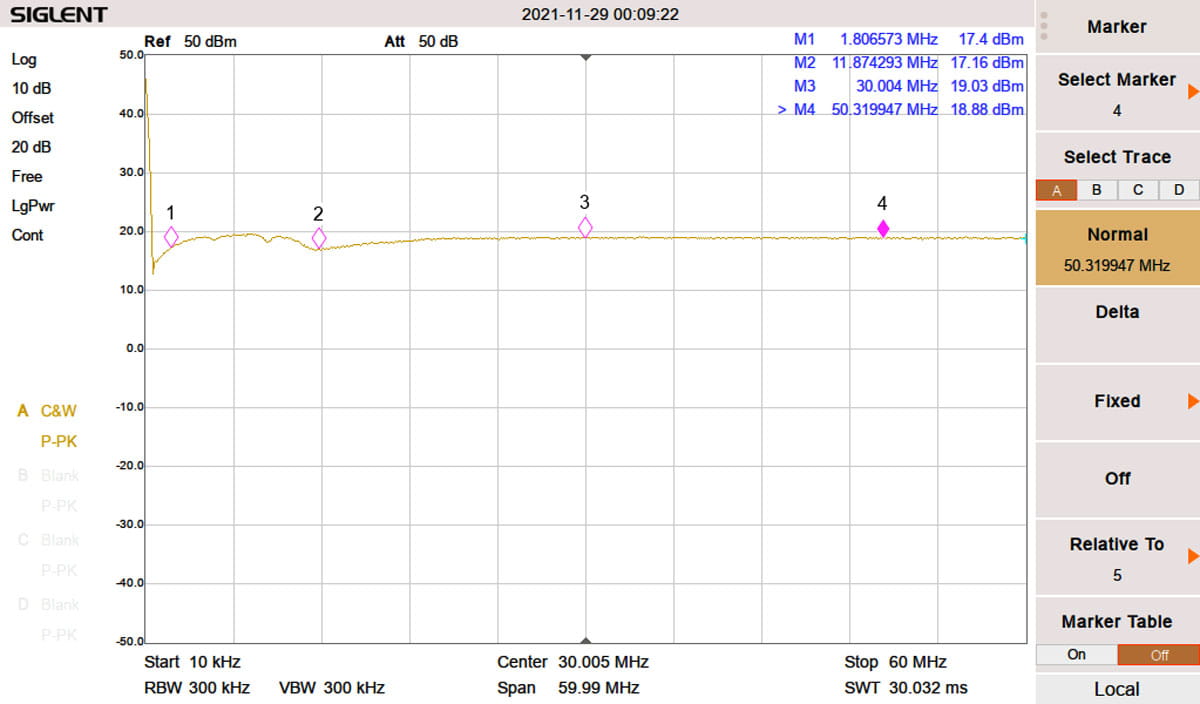Choose the Delta marker mode
Screen dimensions: 1200x704
click(x=1117, y=312)
